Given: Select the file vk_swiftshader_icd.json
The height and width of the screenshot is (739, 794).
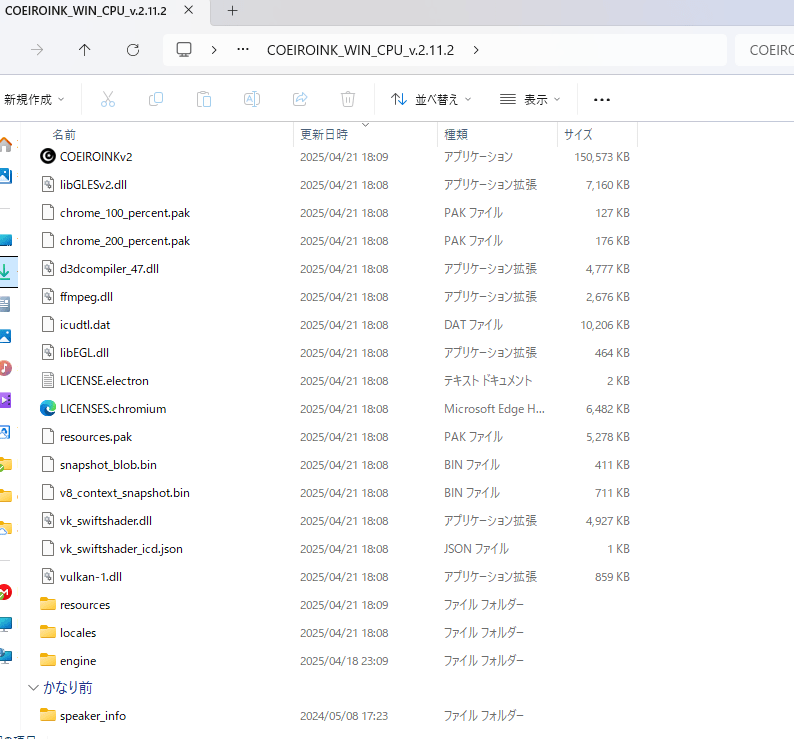Looking at the screenshot, I should tap(121, 549).
